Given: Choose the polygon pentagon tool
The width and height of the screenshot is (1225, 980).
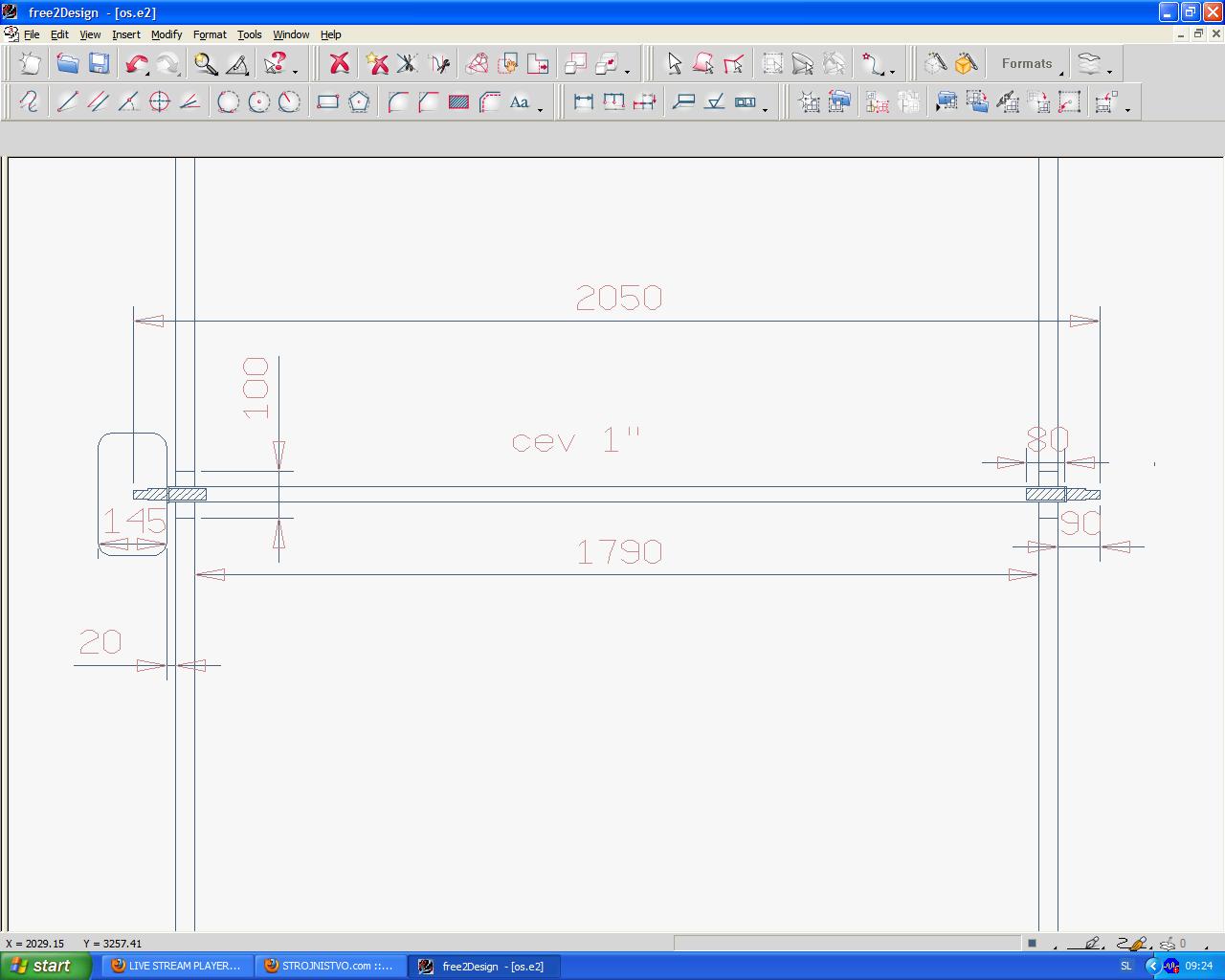Looking at the screenshot, I should pos(359,101).
